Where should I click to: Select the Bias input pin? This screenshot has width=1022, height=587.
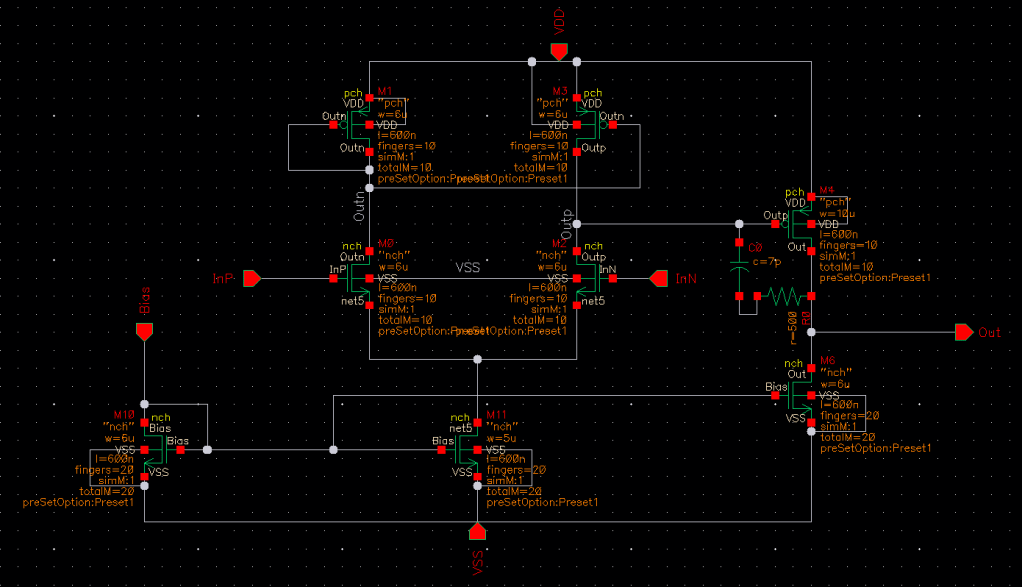(145, 331)
